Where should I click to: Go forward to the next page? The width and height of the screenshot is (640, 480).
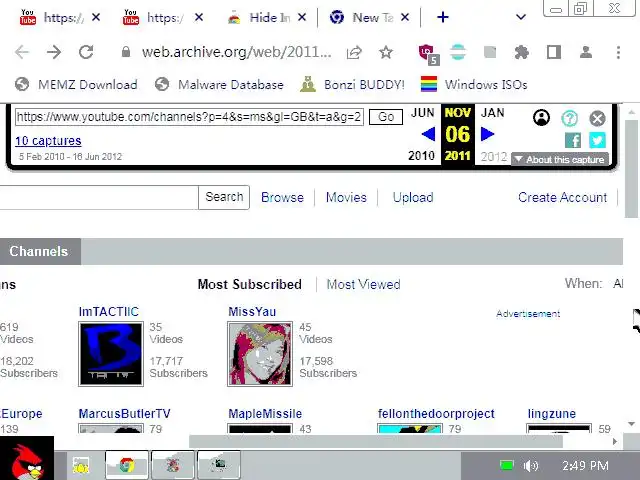coord(53,52)
